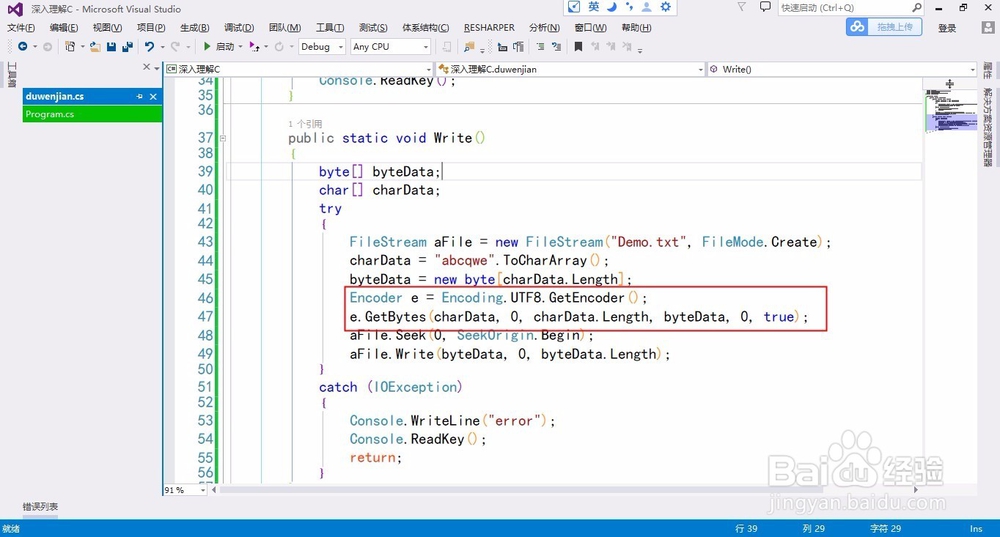Click the Save floppy disk icon
The image size is (1000, 537).
click(112, 47)
